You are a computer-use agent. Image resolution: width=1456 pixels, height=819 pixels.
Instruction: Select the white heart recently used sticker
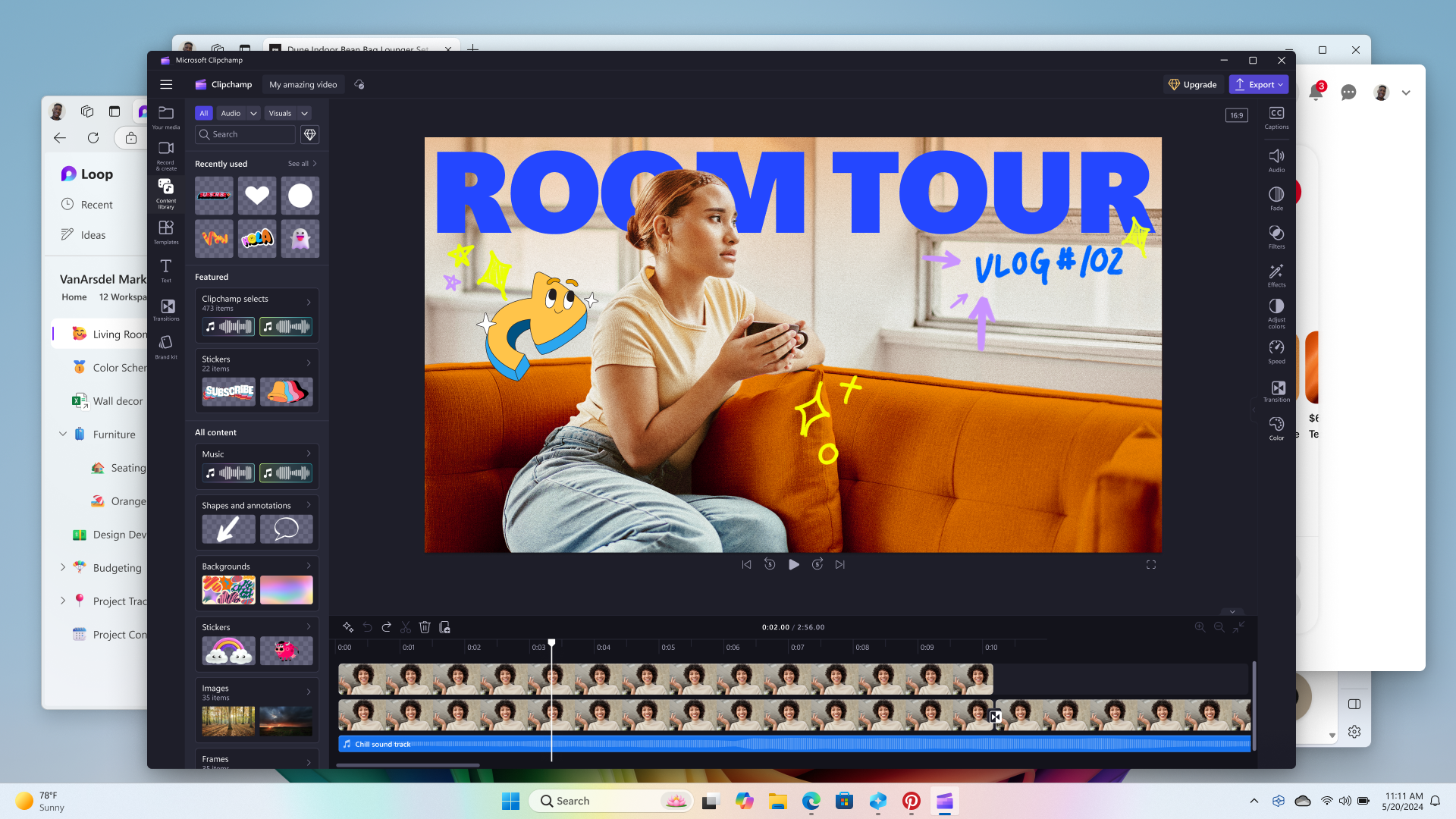pos(257,196)
